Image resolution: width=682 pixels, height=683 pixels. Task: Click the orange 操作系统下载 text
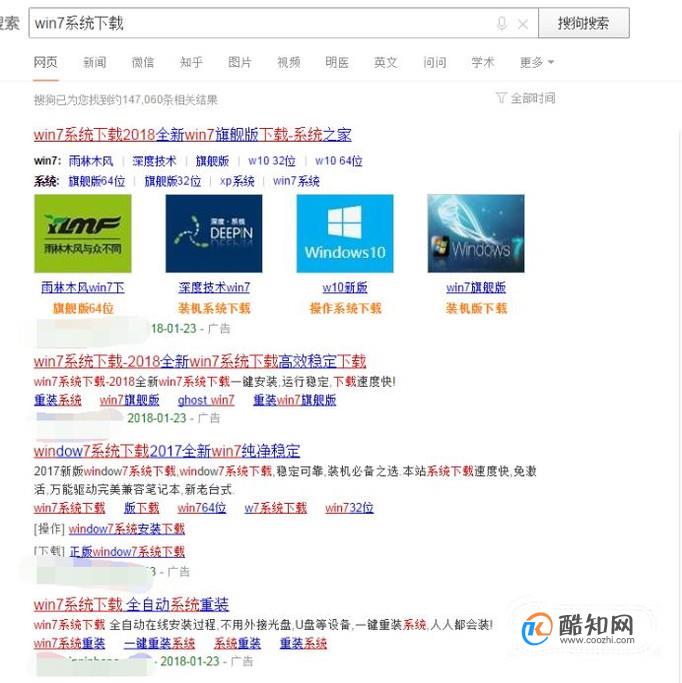(345, 308)
